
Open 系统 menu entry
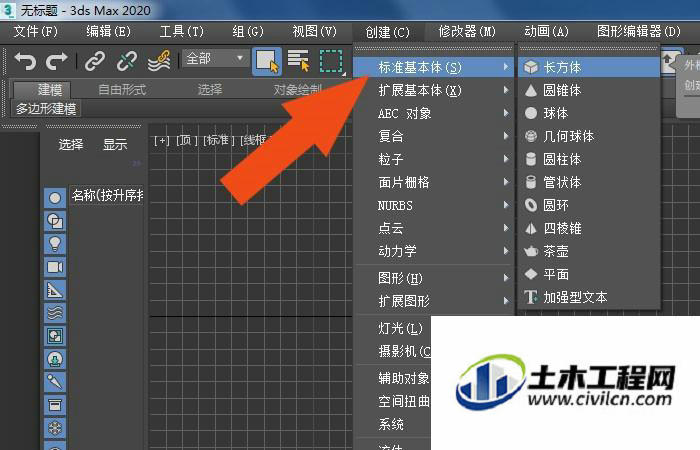click(x=393, y=424)
